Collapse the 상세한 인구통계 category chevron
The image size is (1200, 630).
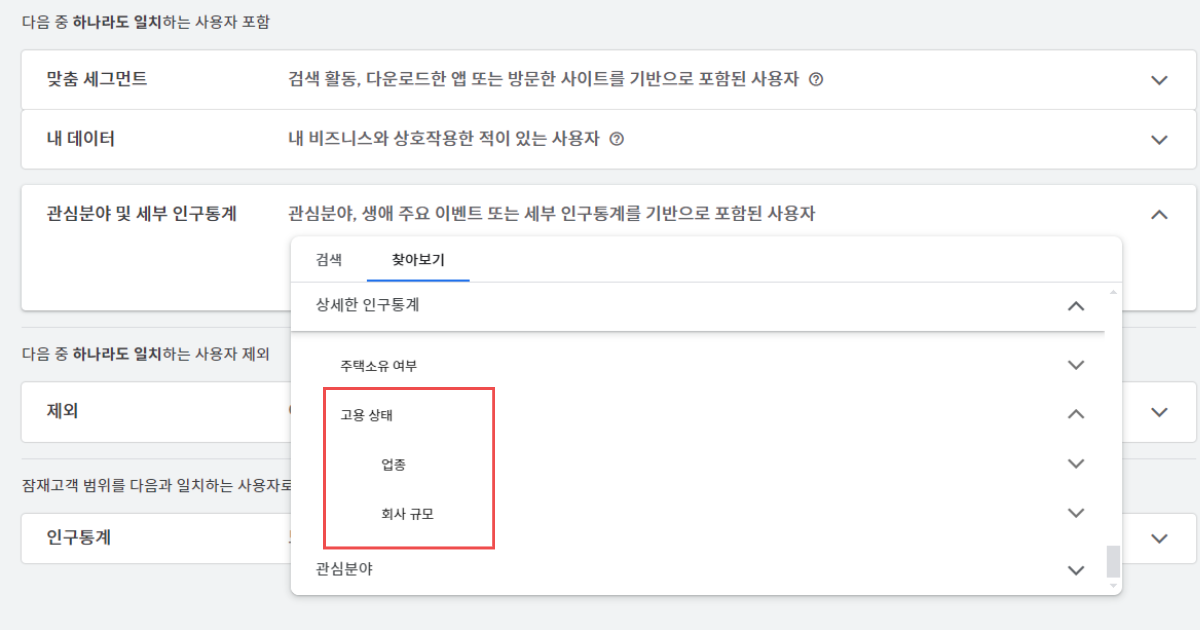(x=1076, y=306)
